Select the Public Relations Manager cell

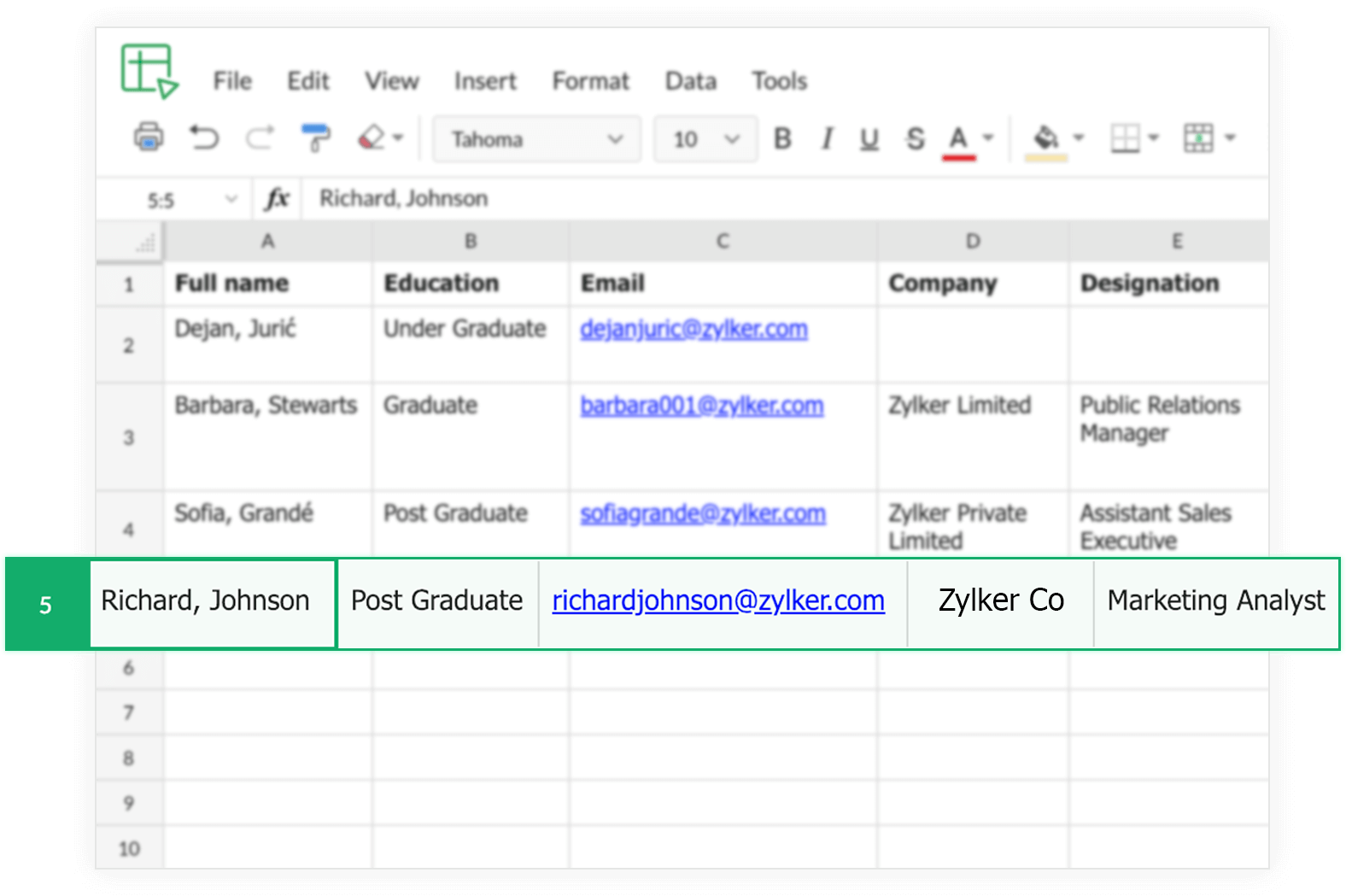pyautogui.click(x=1168, y=437)
